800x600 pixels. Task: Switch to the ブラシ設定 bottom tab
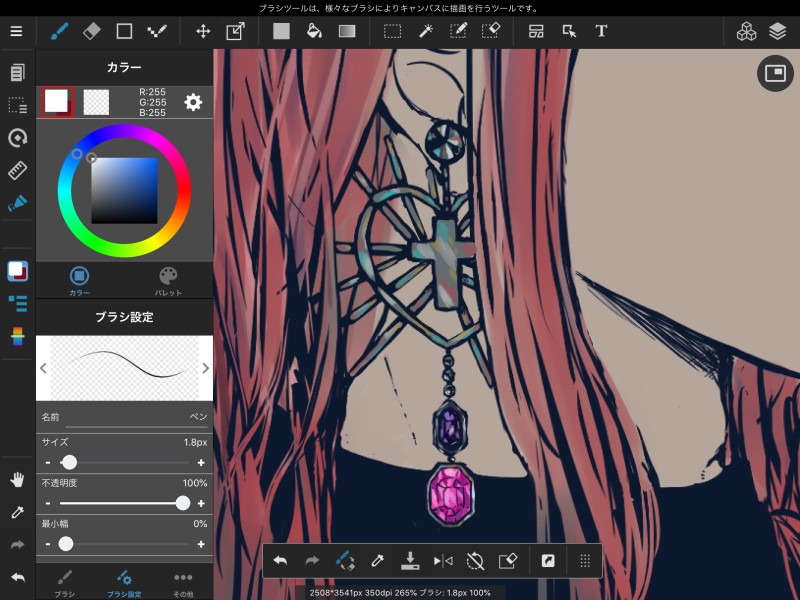[x=124, y=583]
